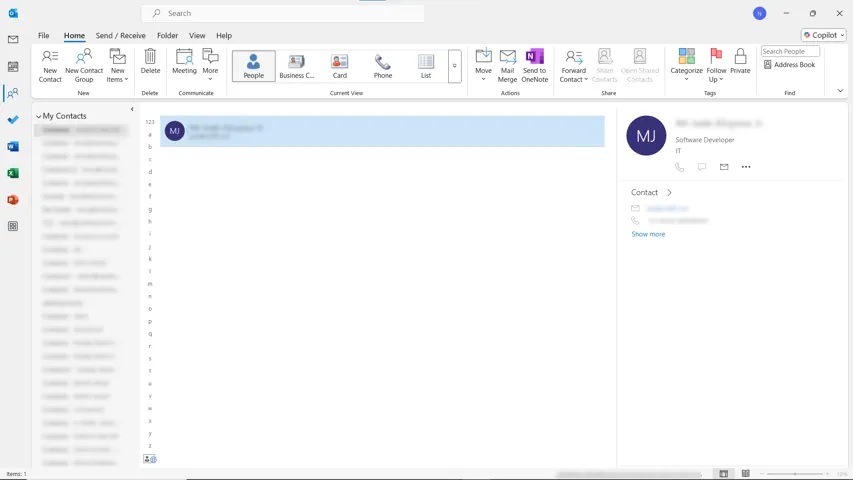Mark the contact as Private
The width and height of the screenshot is (853, 480).
click(740, 61)
